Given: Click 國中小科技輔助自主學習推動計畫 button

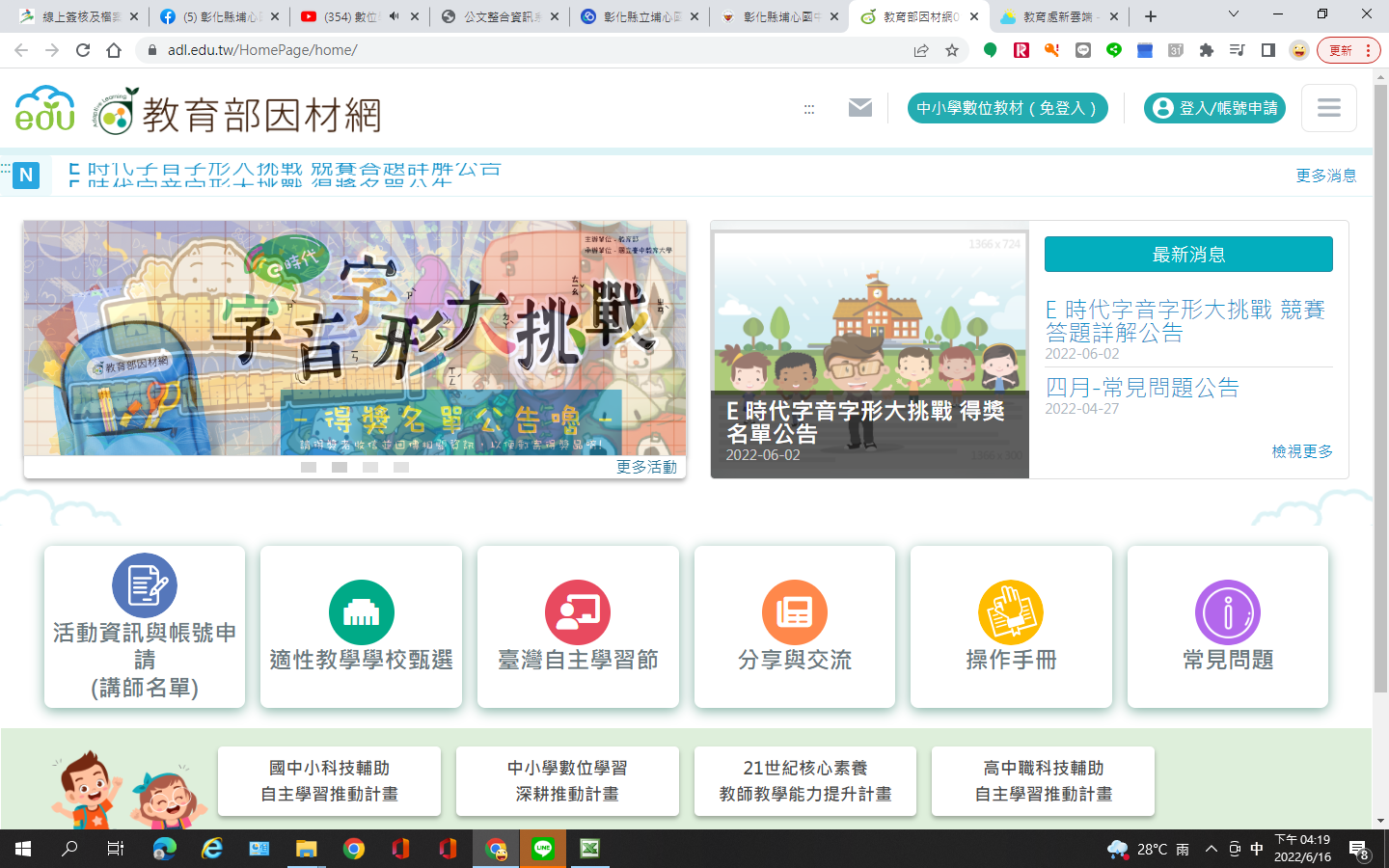Looking at the screenshot, I should pos(329,781).
